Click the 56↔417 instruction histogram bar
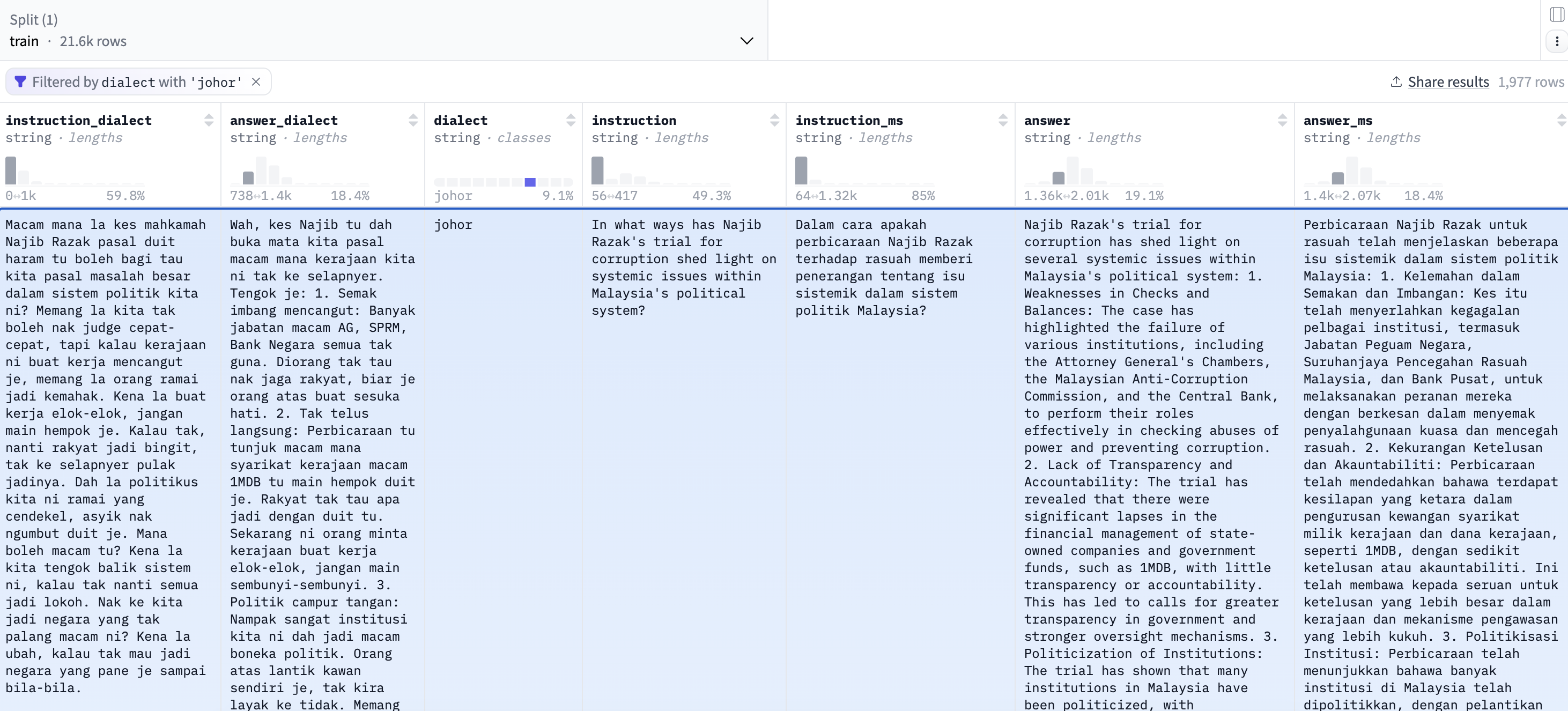Viewport: 1568px width, 711px height. point(598,171)
